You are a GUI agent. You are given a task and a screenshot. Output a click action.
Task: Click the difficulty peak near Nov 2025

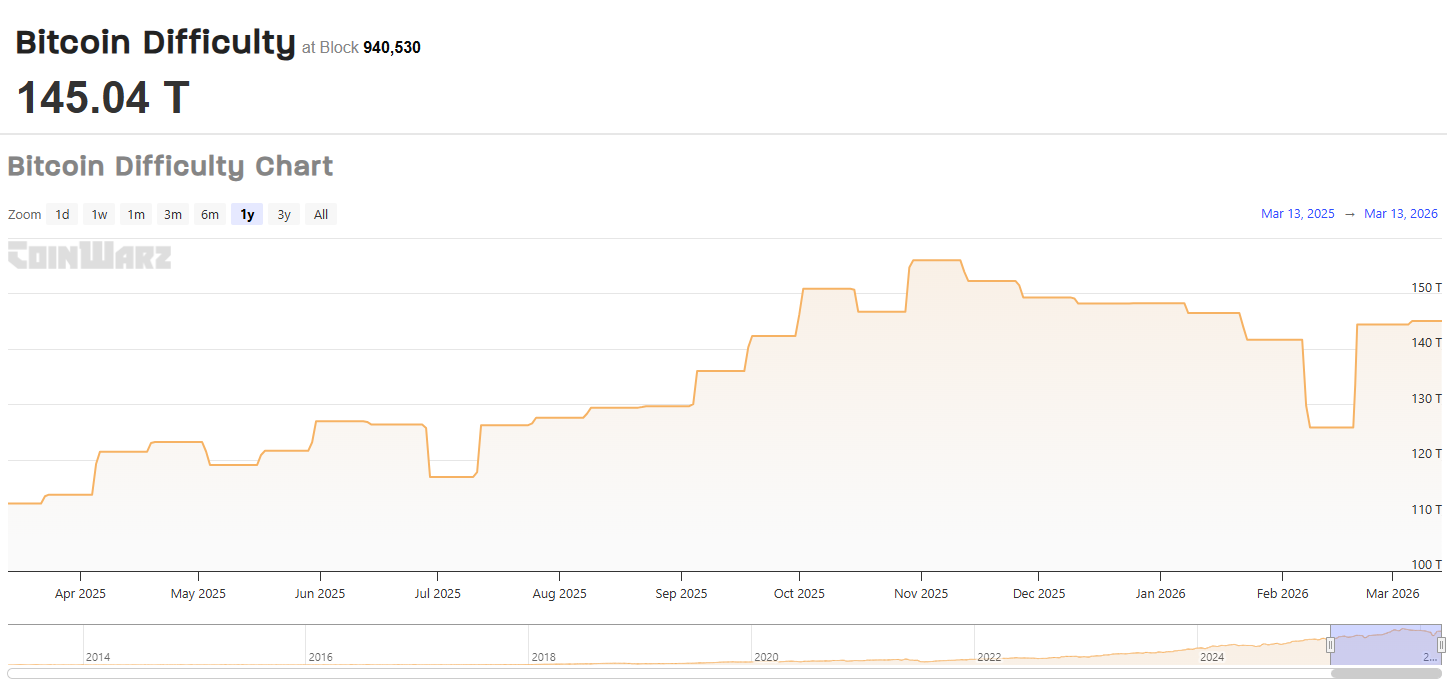(935, 260)
